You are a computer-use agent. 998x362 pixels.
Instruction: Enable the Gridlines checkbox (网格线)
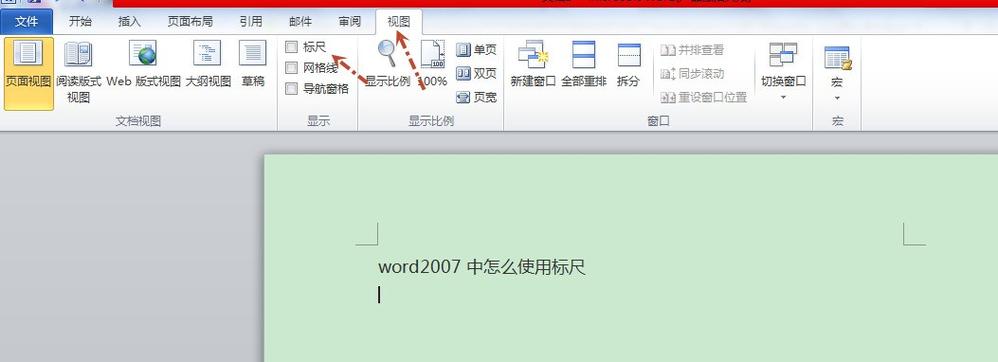[x=292, y=68]
